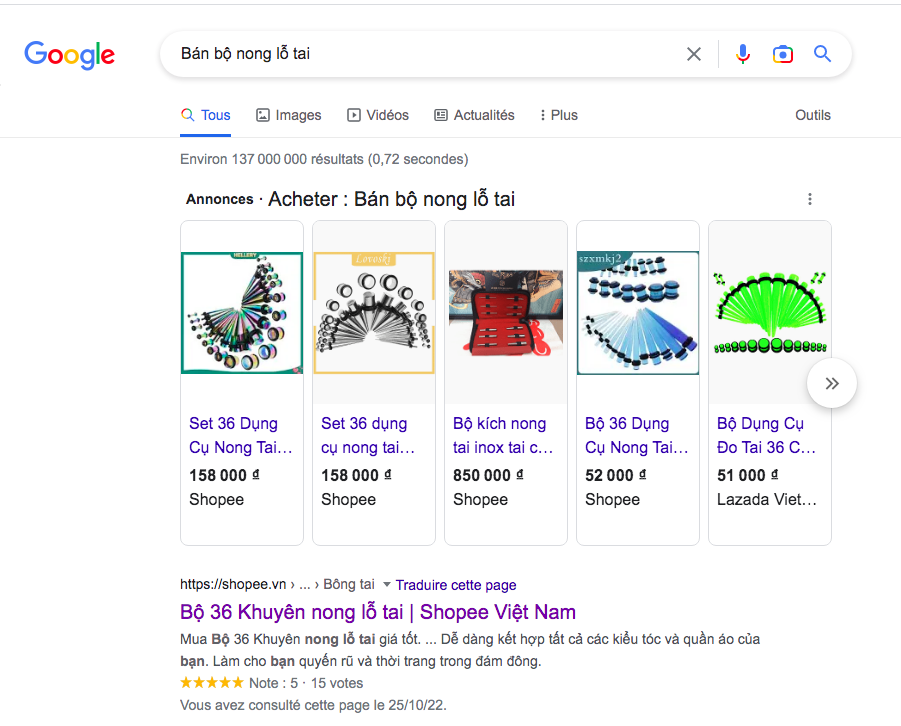Click inside the search input field

tap(420, 54)
